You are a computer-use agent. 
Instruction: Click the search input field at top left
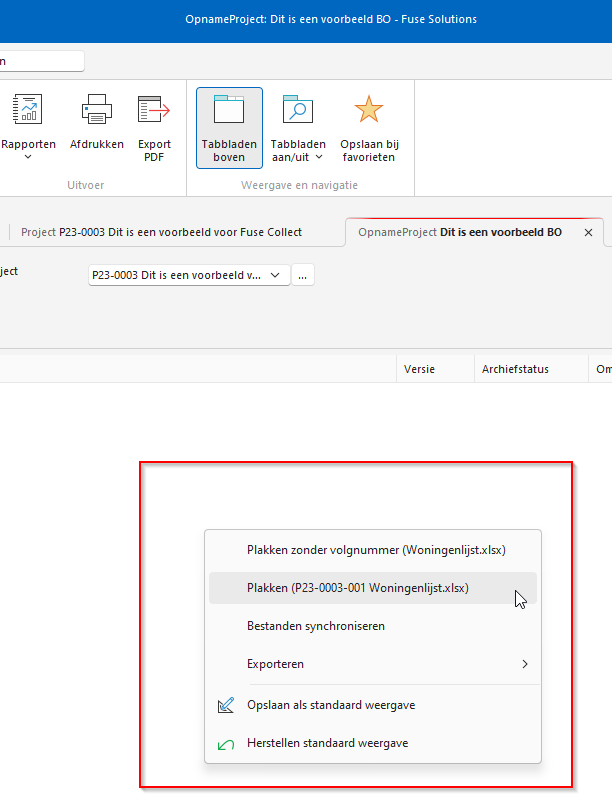[42, 61]
